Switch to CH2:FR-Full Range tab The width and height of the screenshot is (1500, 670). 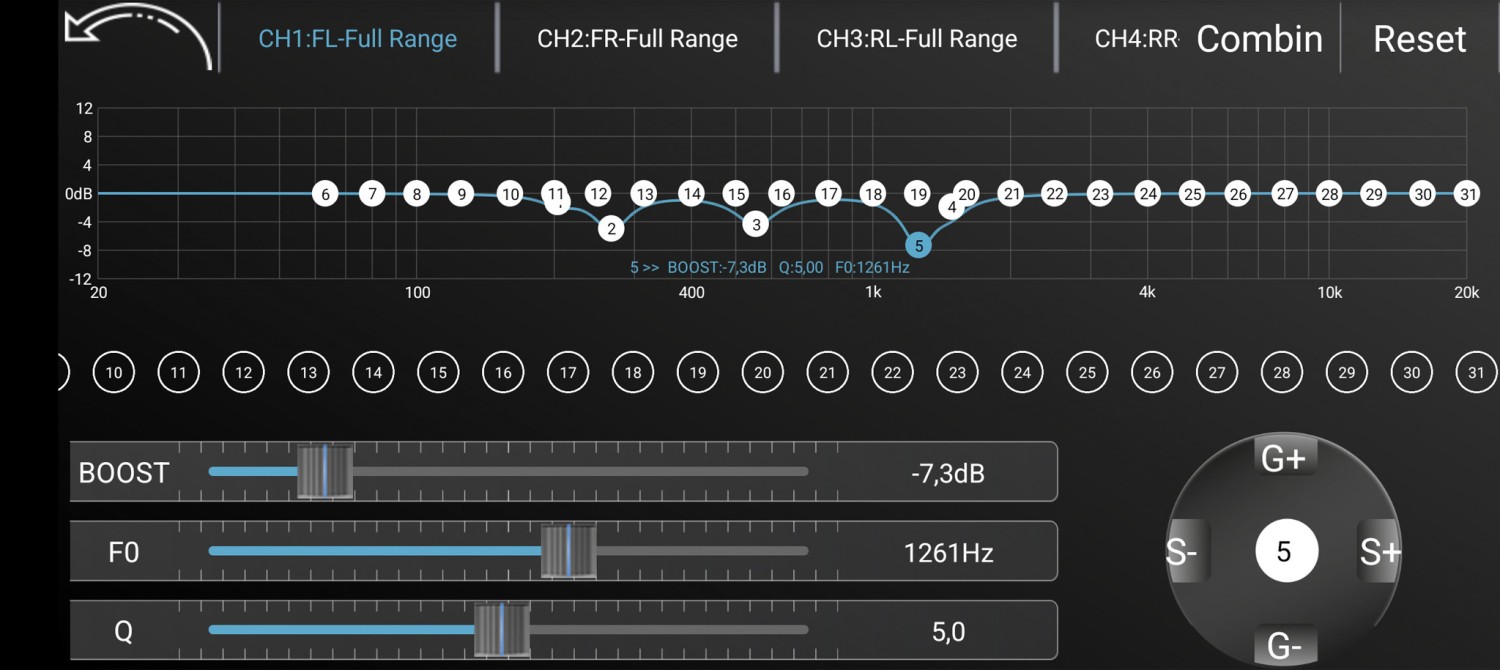(638, 39)
